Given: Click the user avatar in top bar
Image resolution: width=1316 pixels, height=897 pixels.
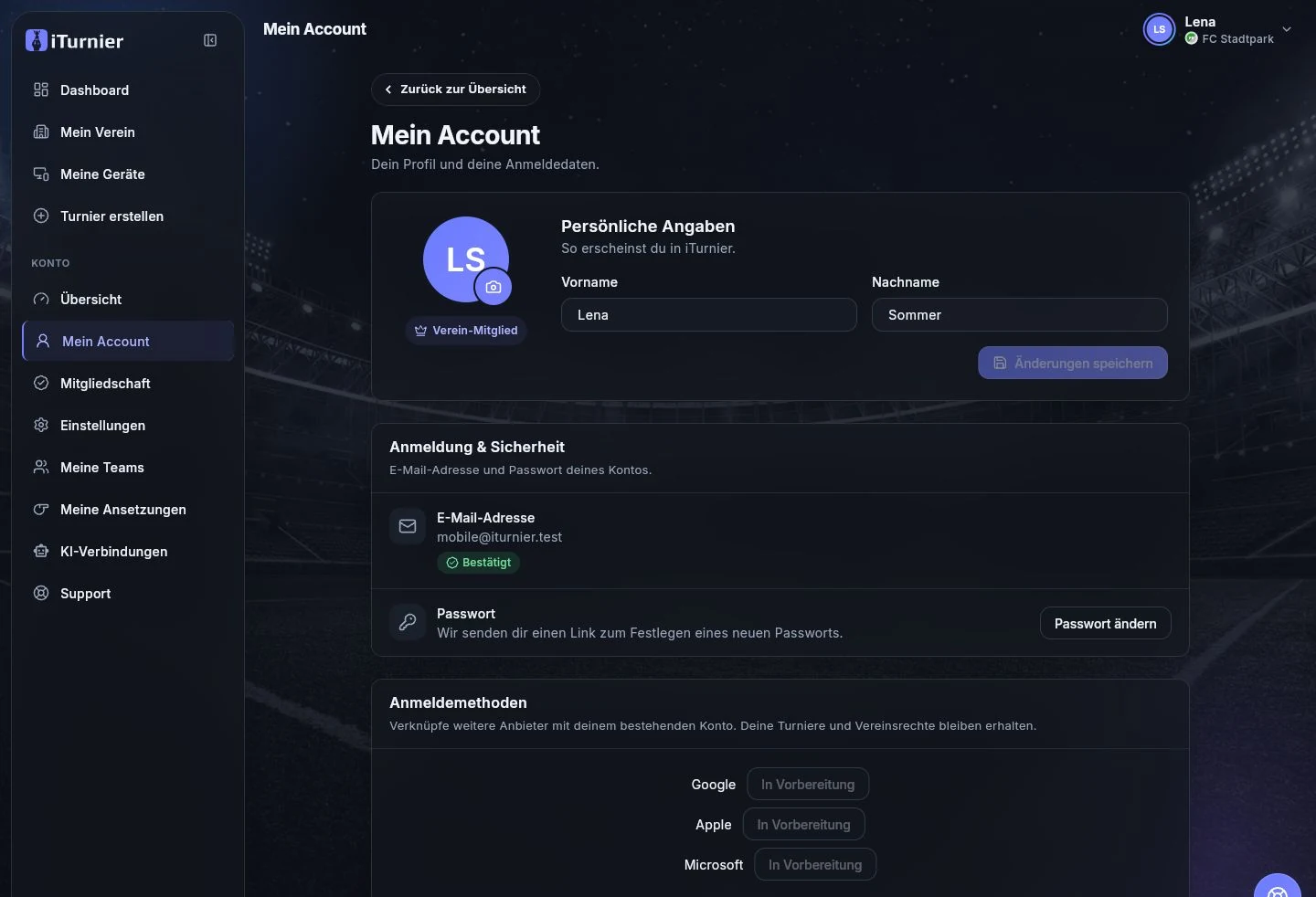Looking at the screenshot, I should [1159, 29].
